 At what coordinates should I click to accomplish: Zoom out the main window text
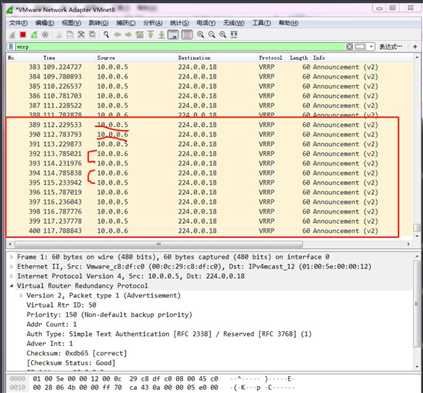212,35
